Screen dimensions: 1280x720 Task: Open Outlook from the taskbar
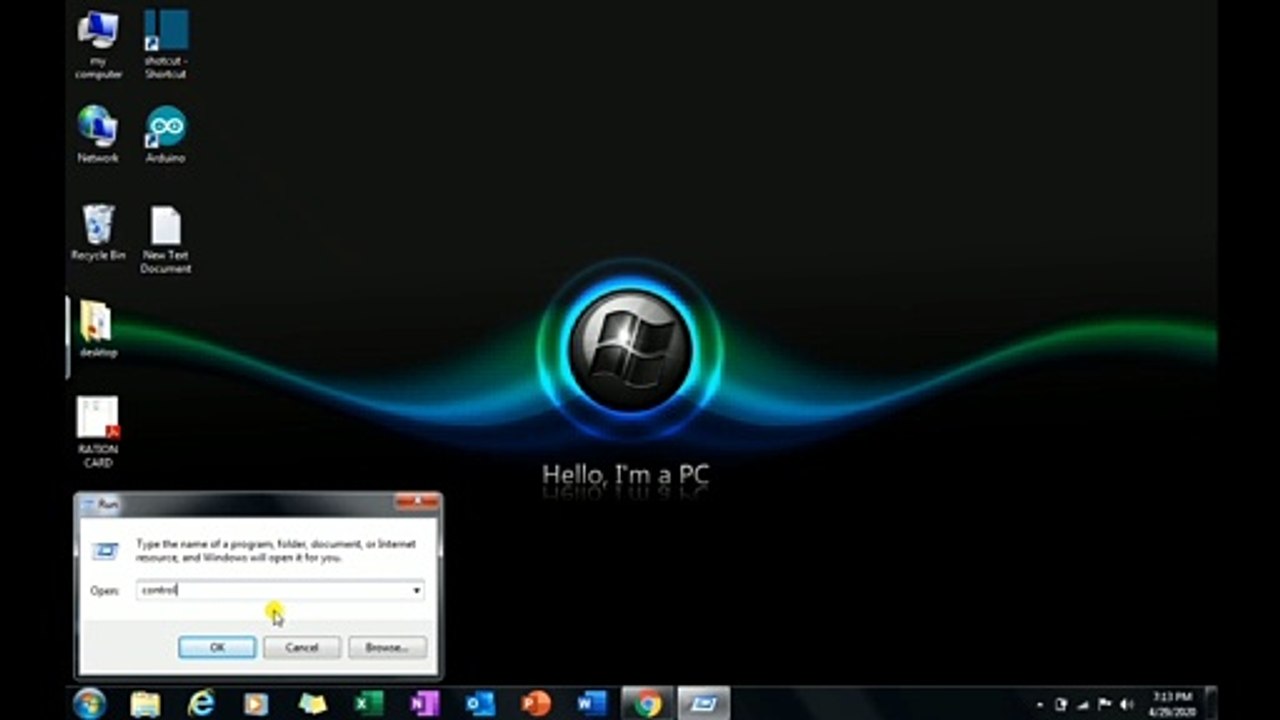[x=481, y=703]
